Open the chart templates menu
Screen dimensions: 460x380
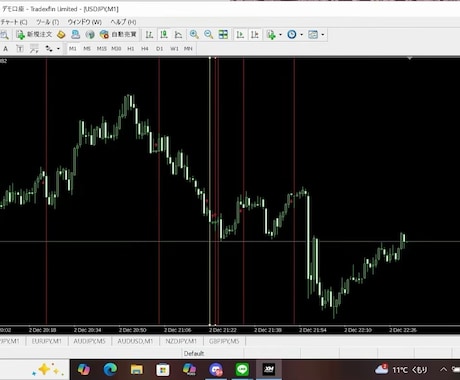click(313, 34)
